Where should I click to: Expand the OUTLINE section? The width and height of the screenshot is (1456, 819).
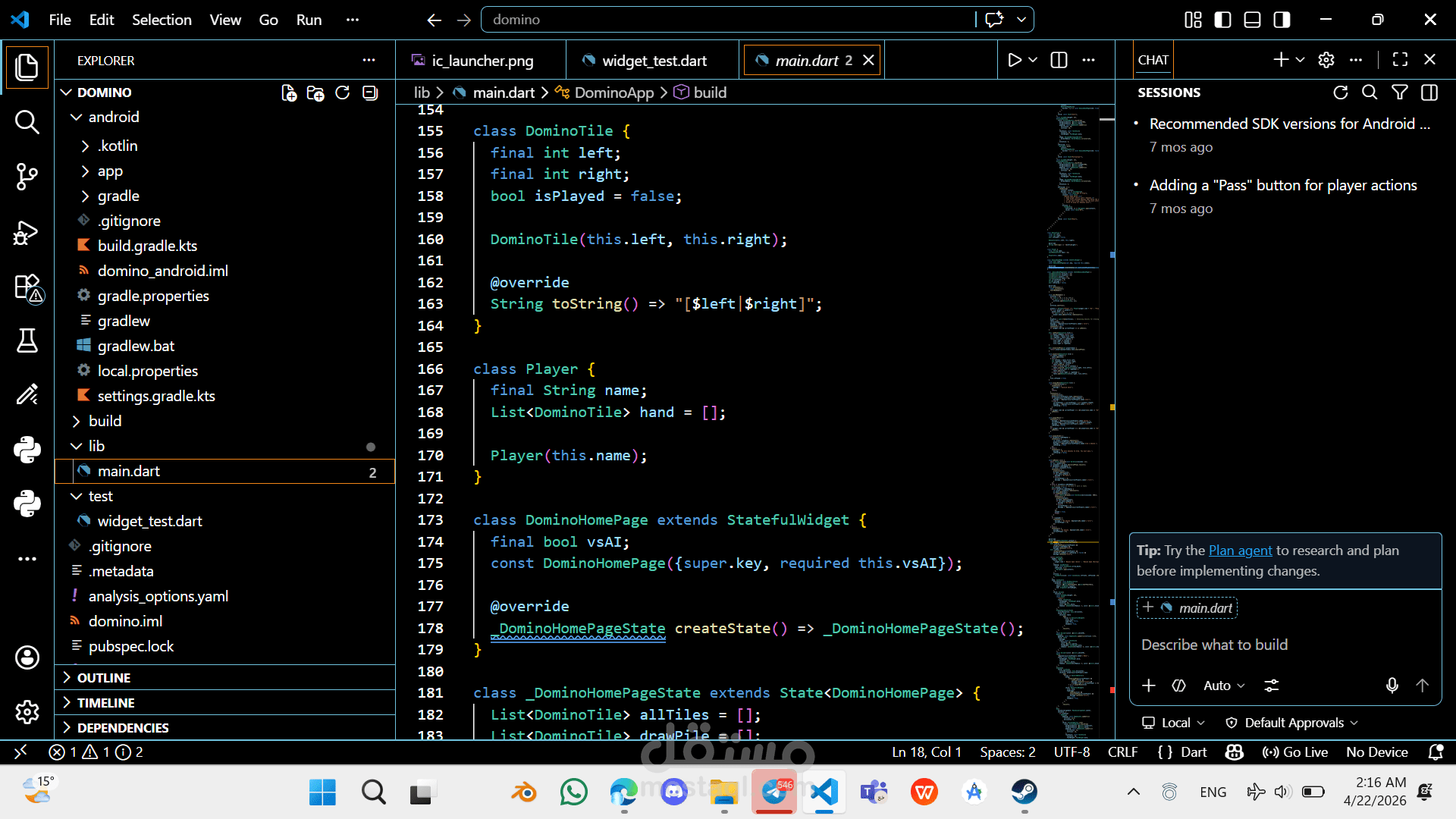[x=104, y=677]
